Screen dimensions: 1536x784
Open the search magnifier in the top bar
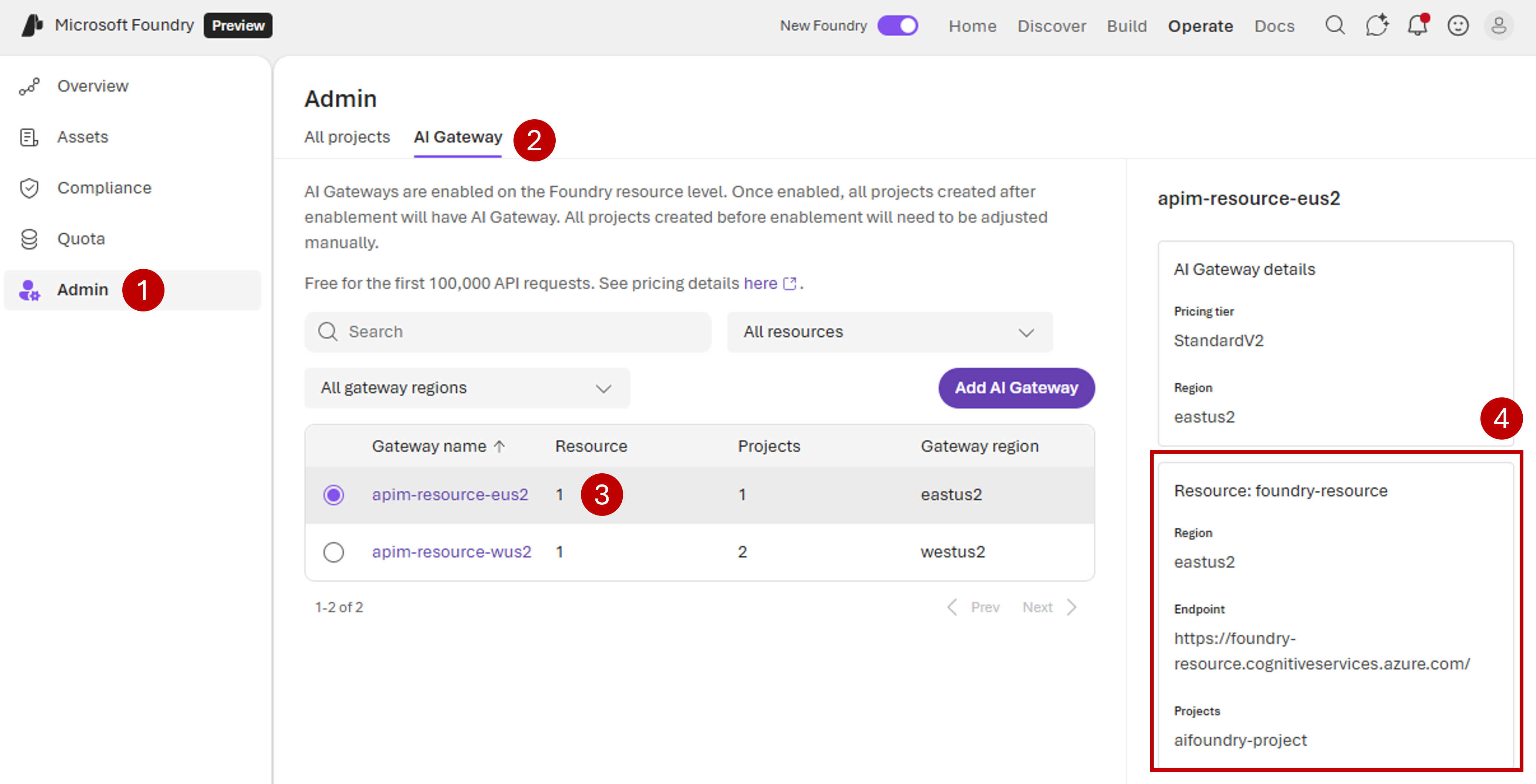[1336, 26]
